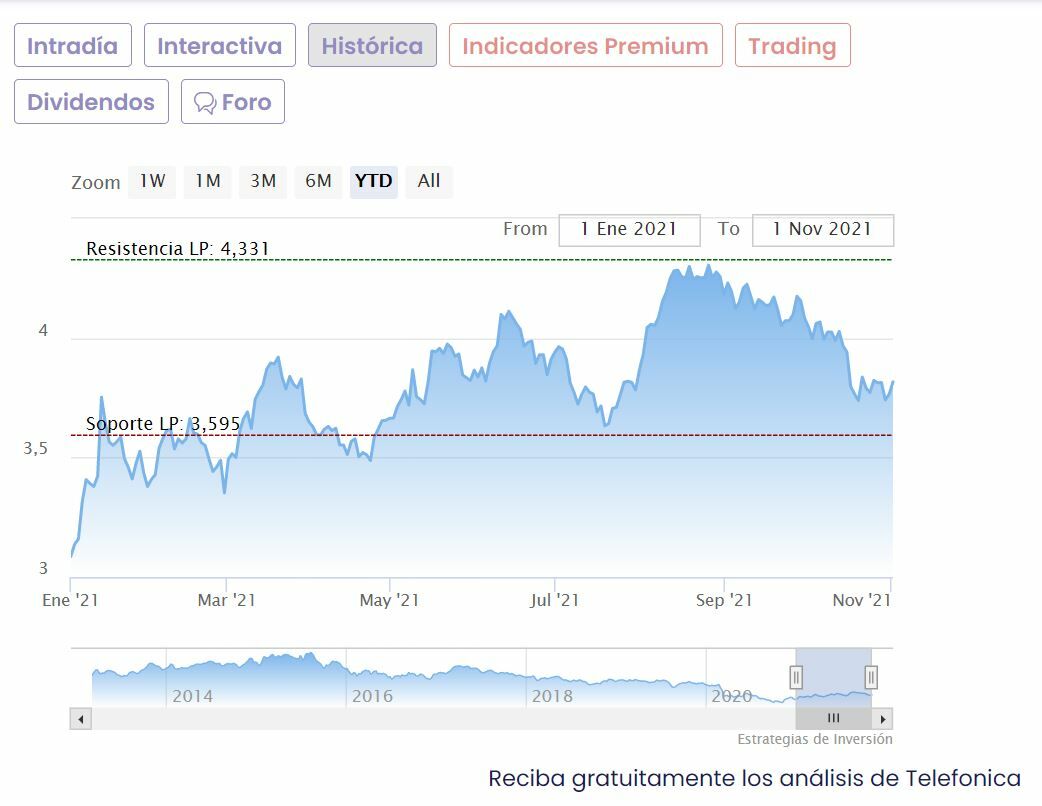
Task: Set zoom range to 1W
Action: 152,181
